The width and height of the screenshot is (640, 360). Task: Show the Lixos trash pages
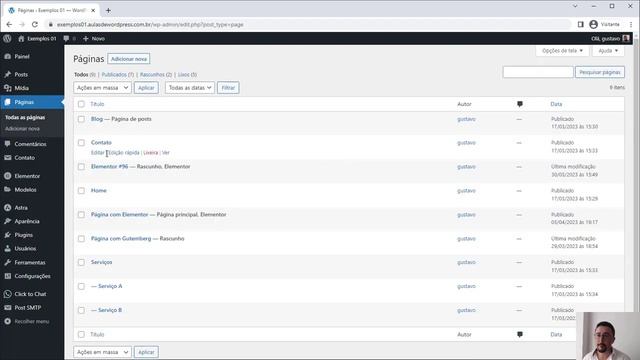click(187, 75)
